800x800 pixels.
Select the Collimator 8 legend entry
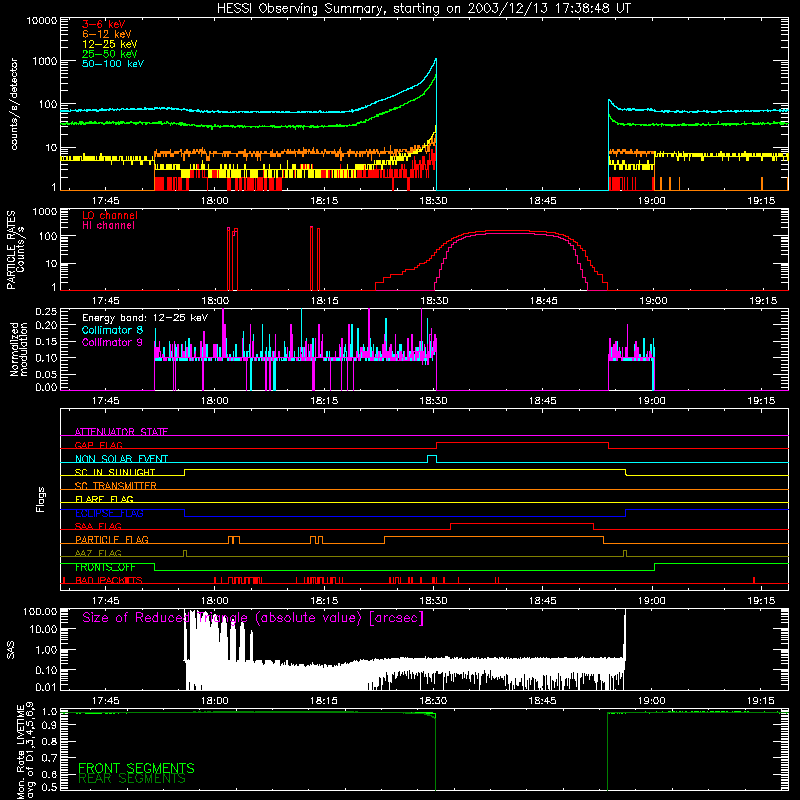point(112,330)
